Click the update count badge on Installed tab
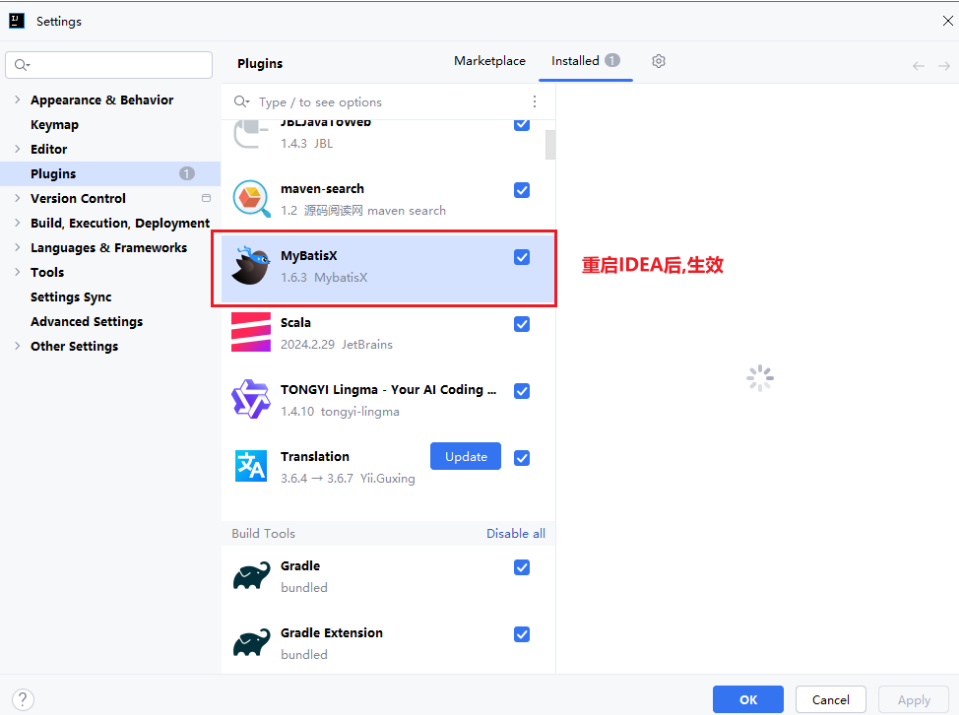This screenshot has height=715, width=959. [612, 60]
